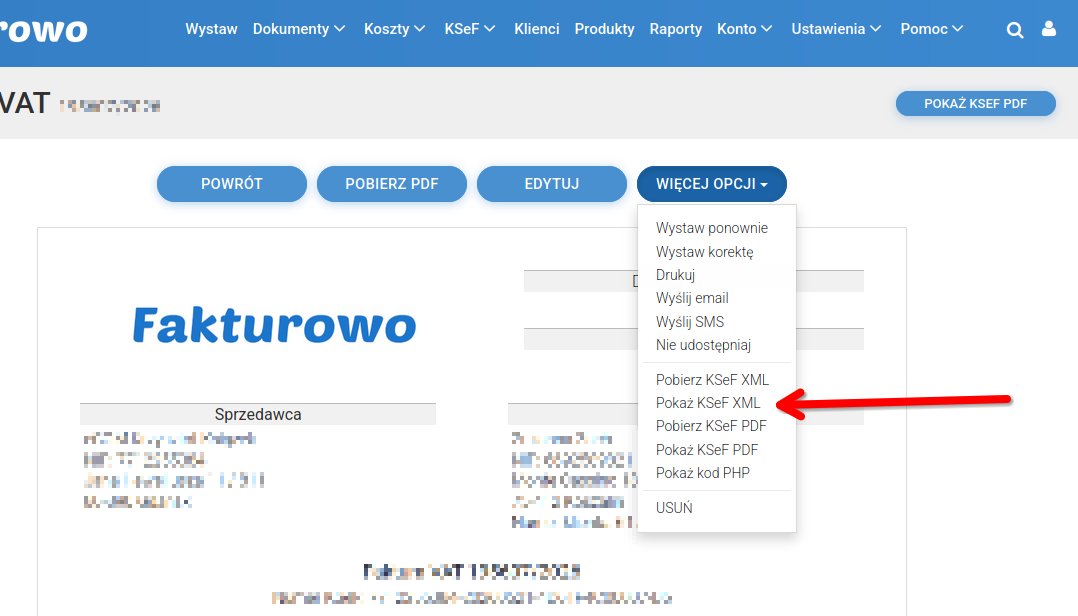Expand the Pomoc dropdown
This screenshot has height=616, width=1078.
point(932,29)
